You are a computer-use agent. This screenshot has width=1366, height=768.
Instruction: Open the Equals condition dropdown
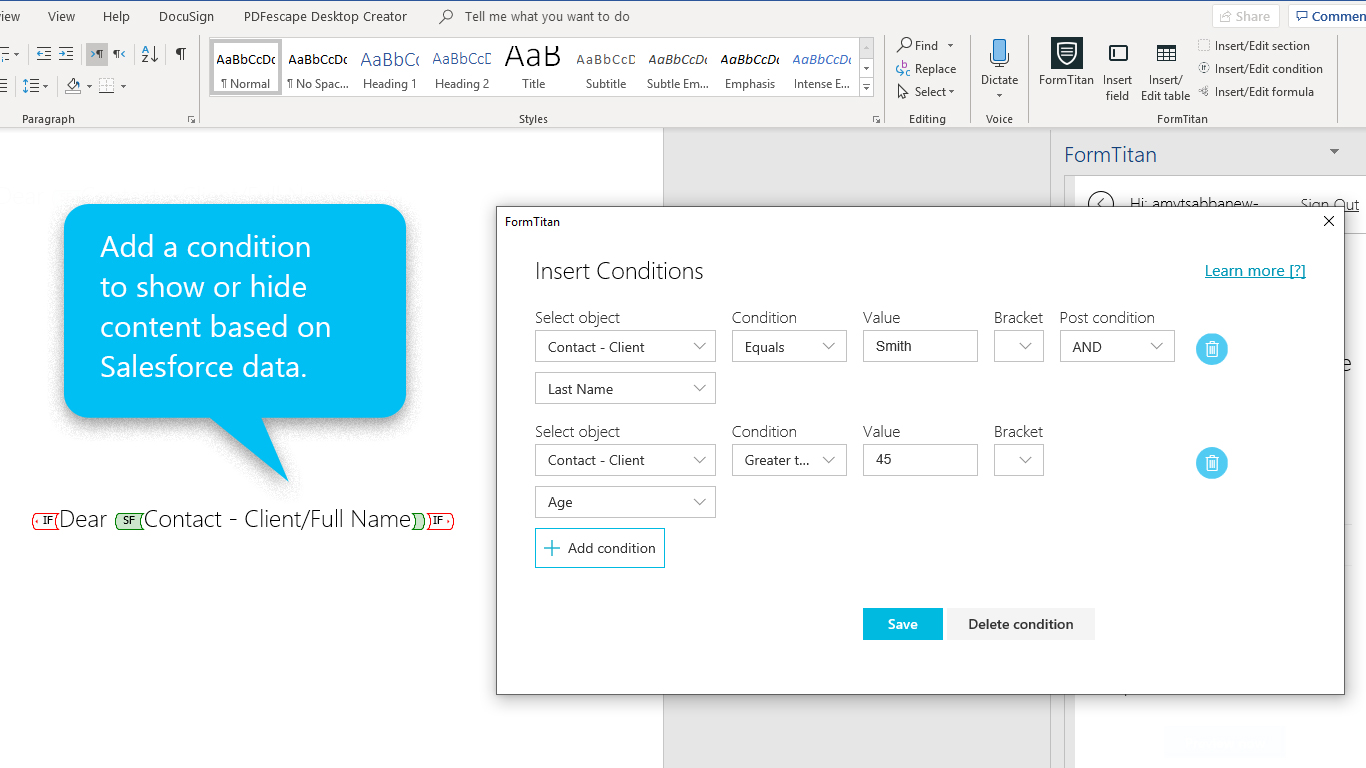[789, 346]
